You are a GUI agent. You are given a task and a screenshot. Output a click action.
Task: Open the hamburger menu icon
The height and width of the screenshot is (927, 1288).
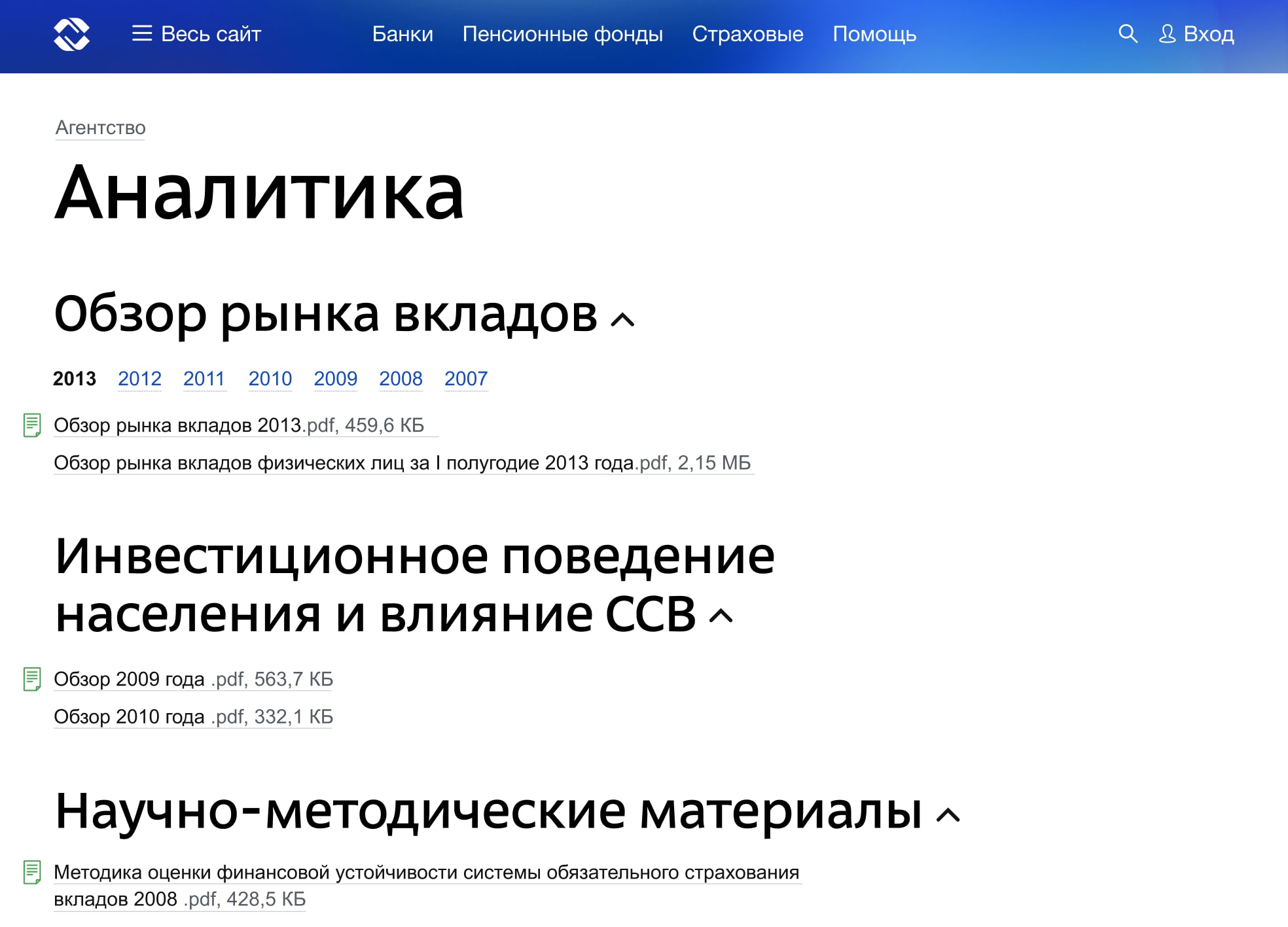tap(141, 34)
